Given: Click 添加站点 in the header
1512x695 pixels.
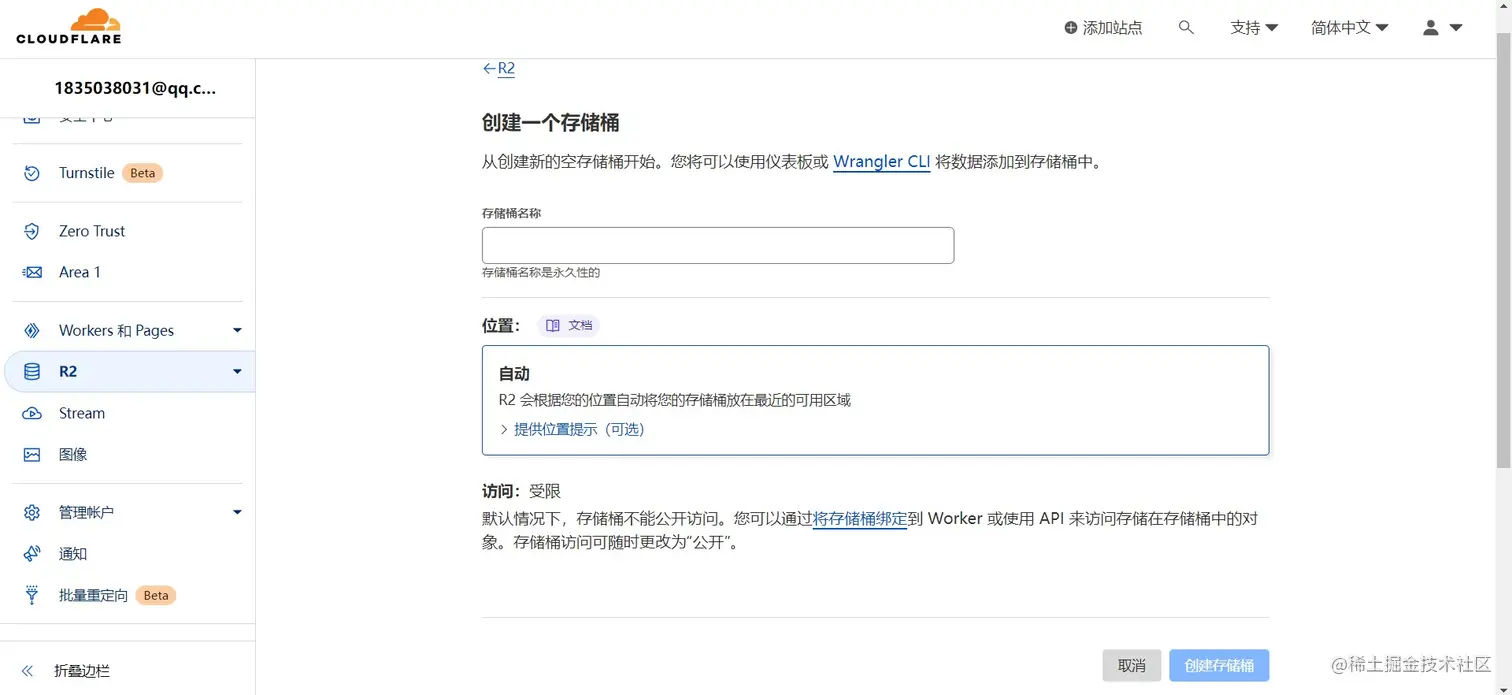Looking at the screenshot, I should [x=1103, y=28].
